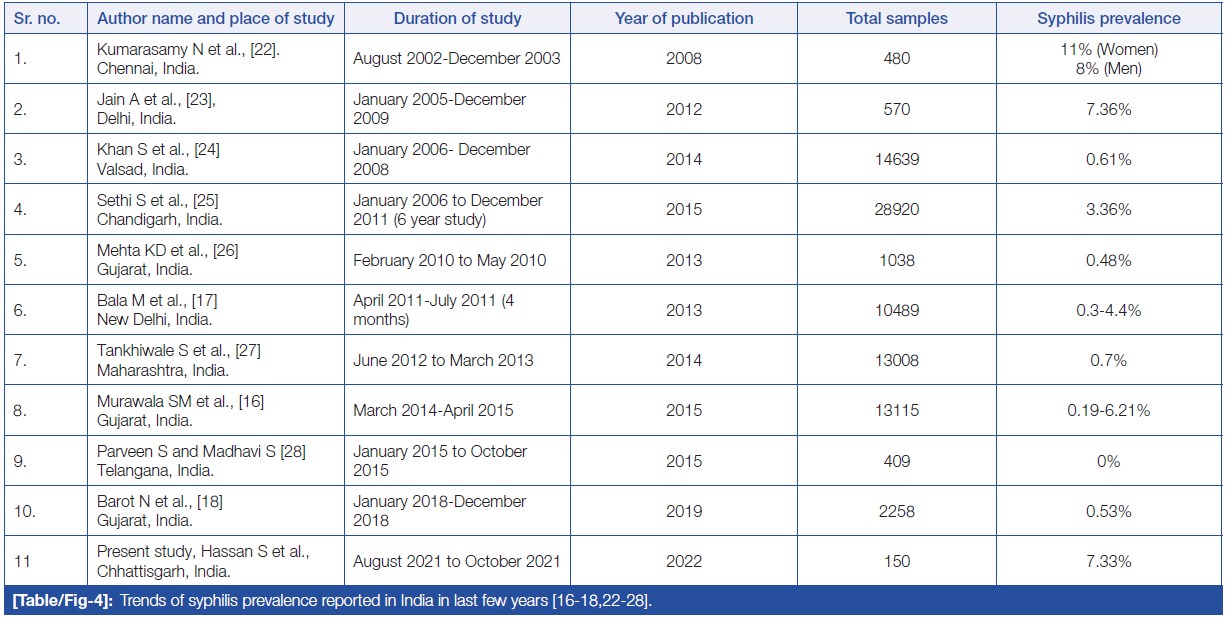Click the "Duration of study" column header

click(x=457, y=18)
